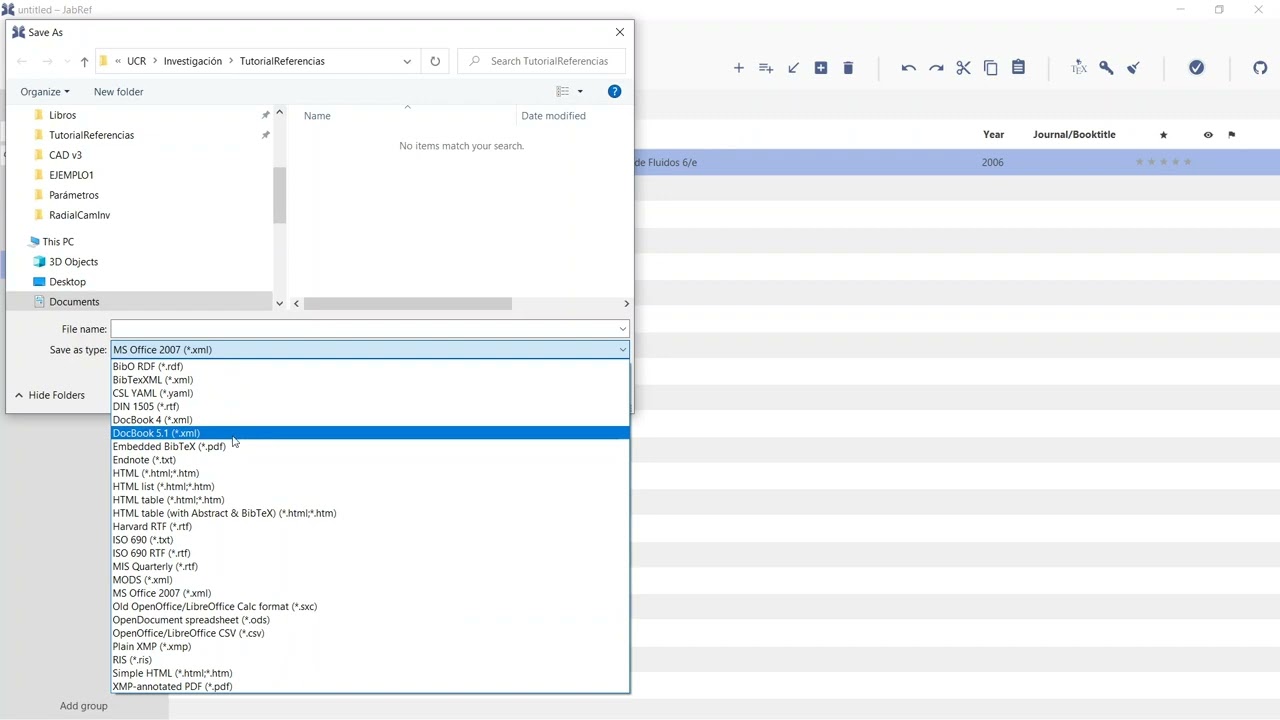Image resolution: width=1280 pixels, height=720 pixels.
Task: Open the change view options dropdown
Action: tap(580, 92)
